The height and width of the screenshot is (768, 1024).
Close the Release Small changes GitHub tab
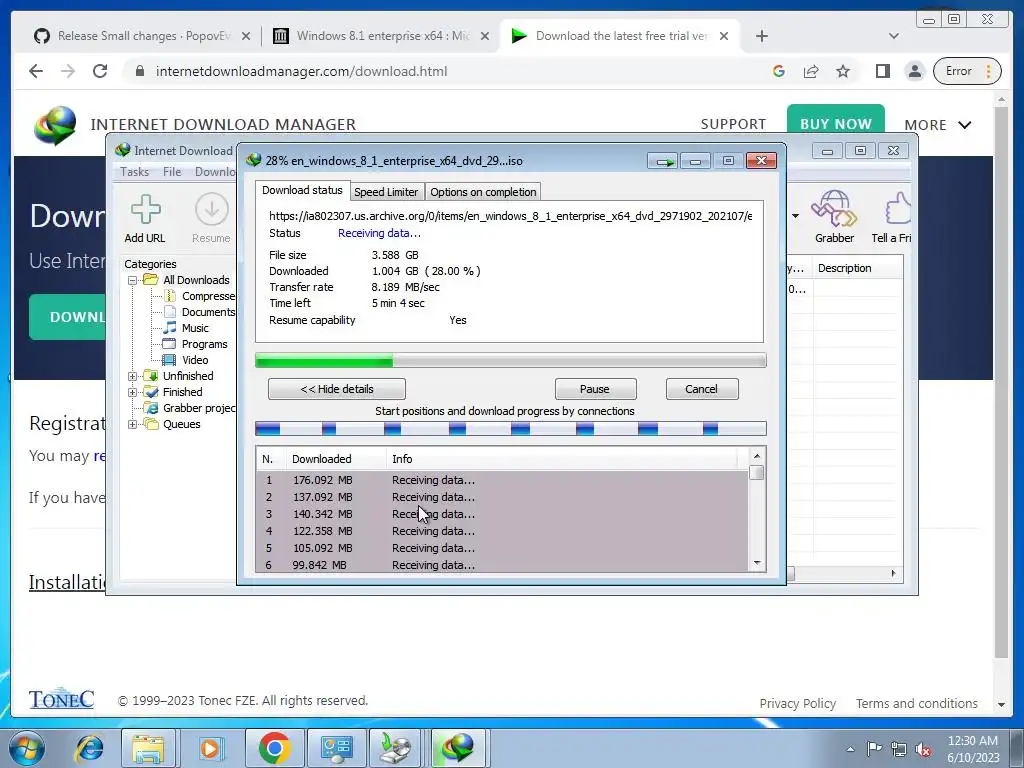tap(246, 36)
